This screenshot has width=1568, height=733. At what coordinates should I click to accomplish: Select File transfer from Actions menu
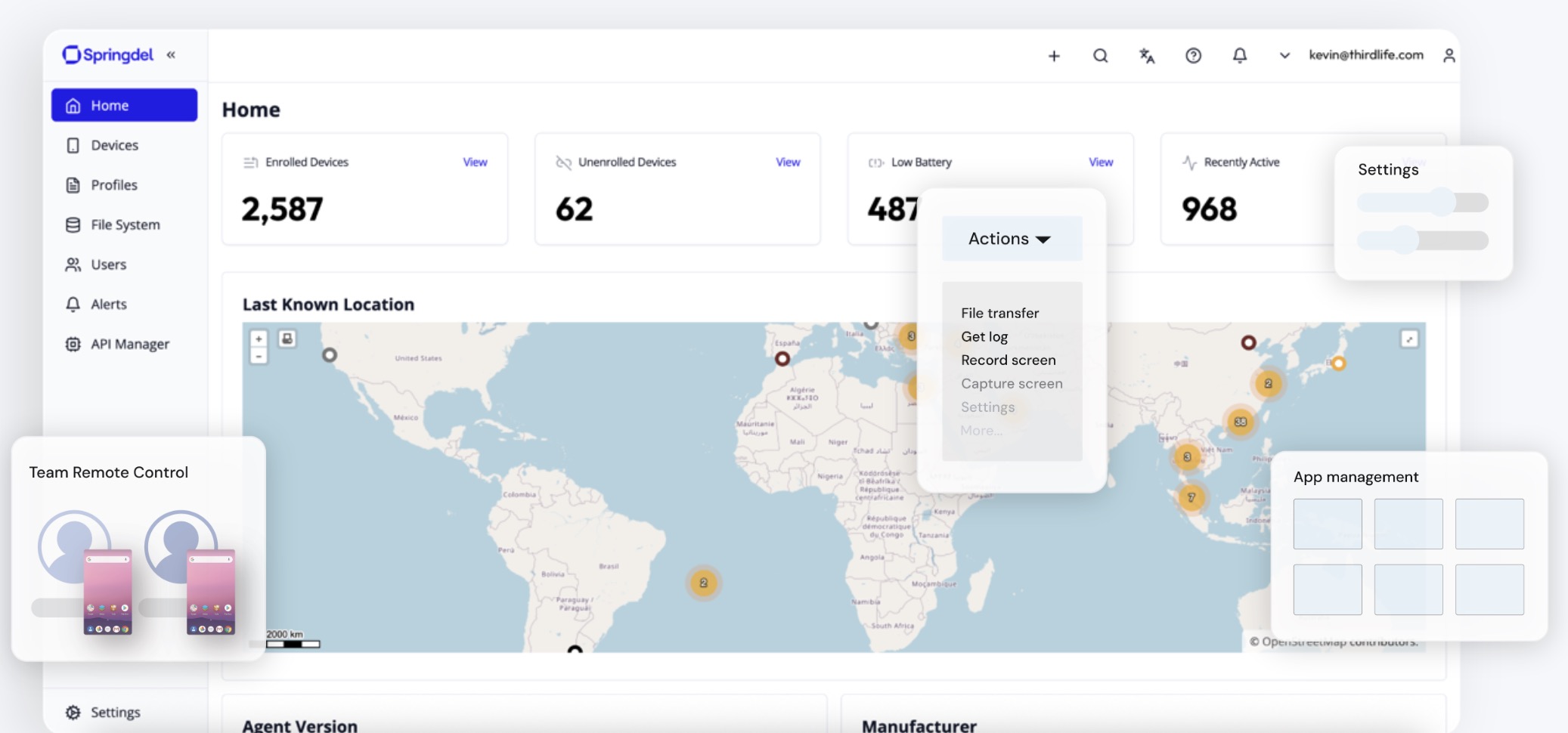999,313
